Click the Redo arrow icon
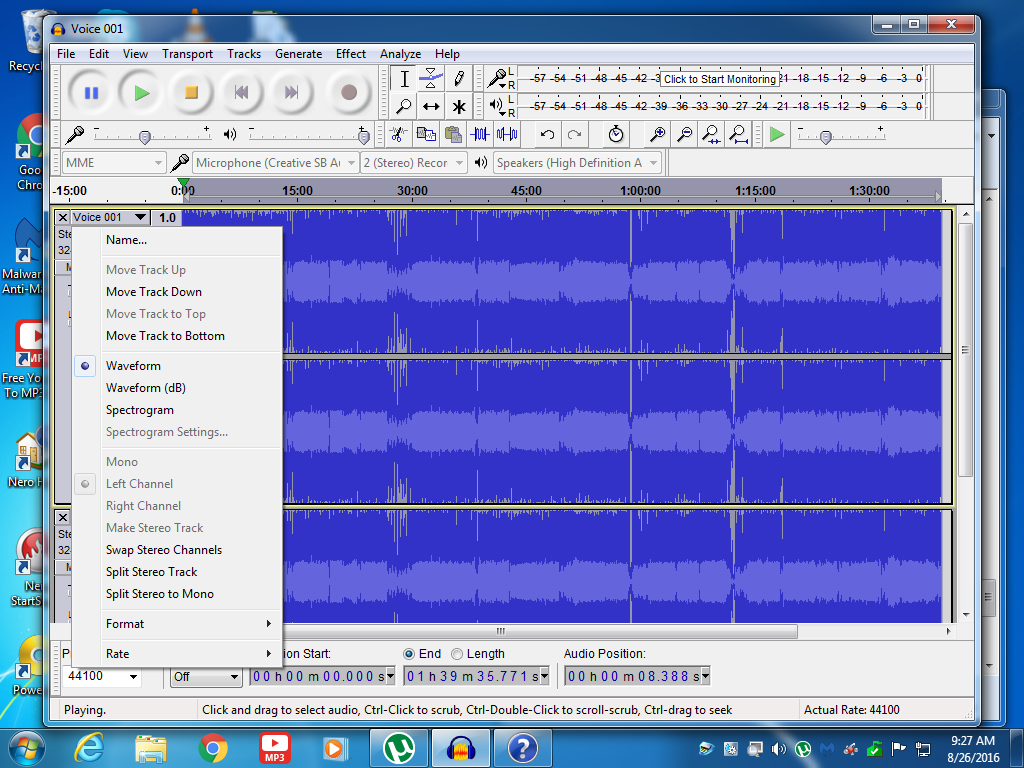 [575, 135]
